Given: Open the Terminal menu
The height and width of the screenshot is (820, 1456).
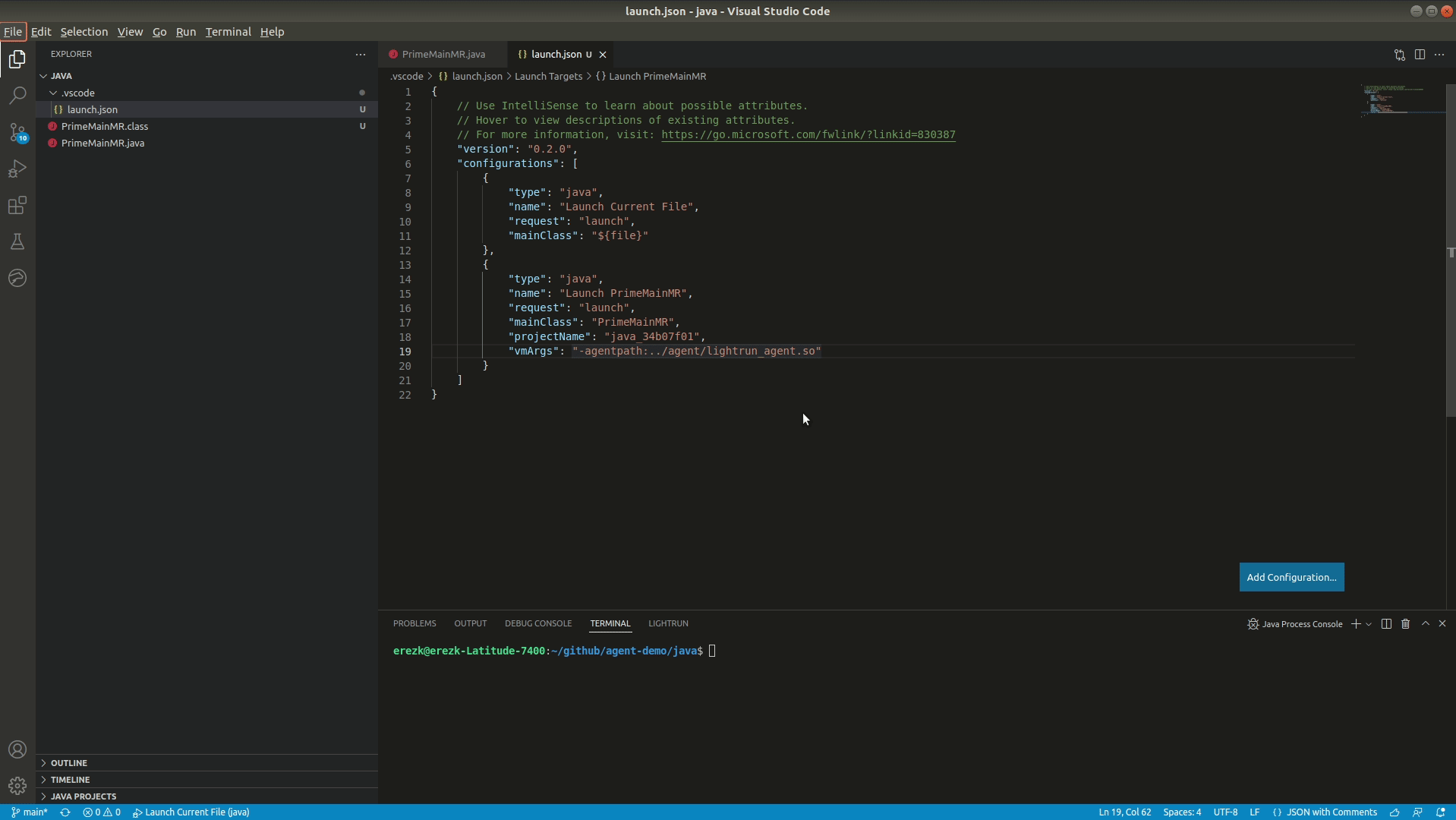Looking at the screenshot, I should coord(228,32).
